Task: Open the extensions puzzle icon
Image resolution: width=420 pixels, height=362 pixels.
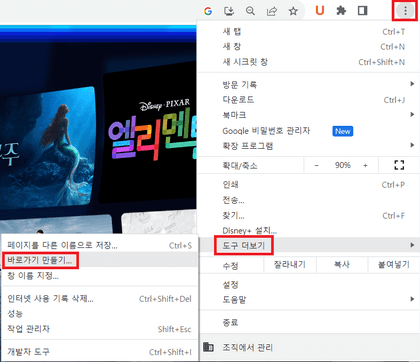Action: (341, 11)
